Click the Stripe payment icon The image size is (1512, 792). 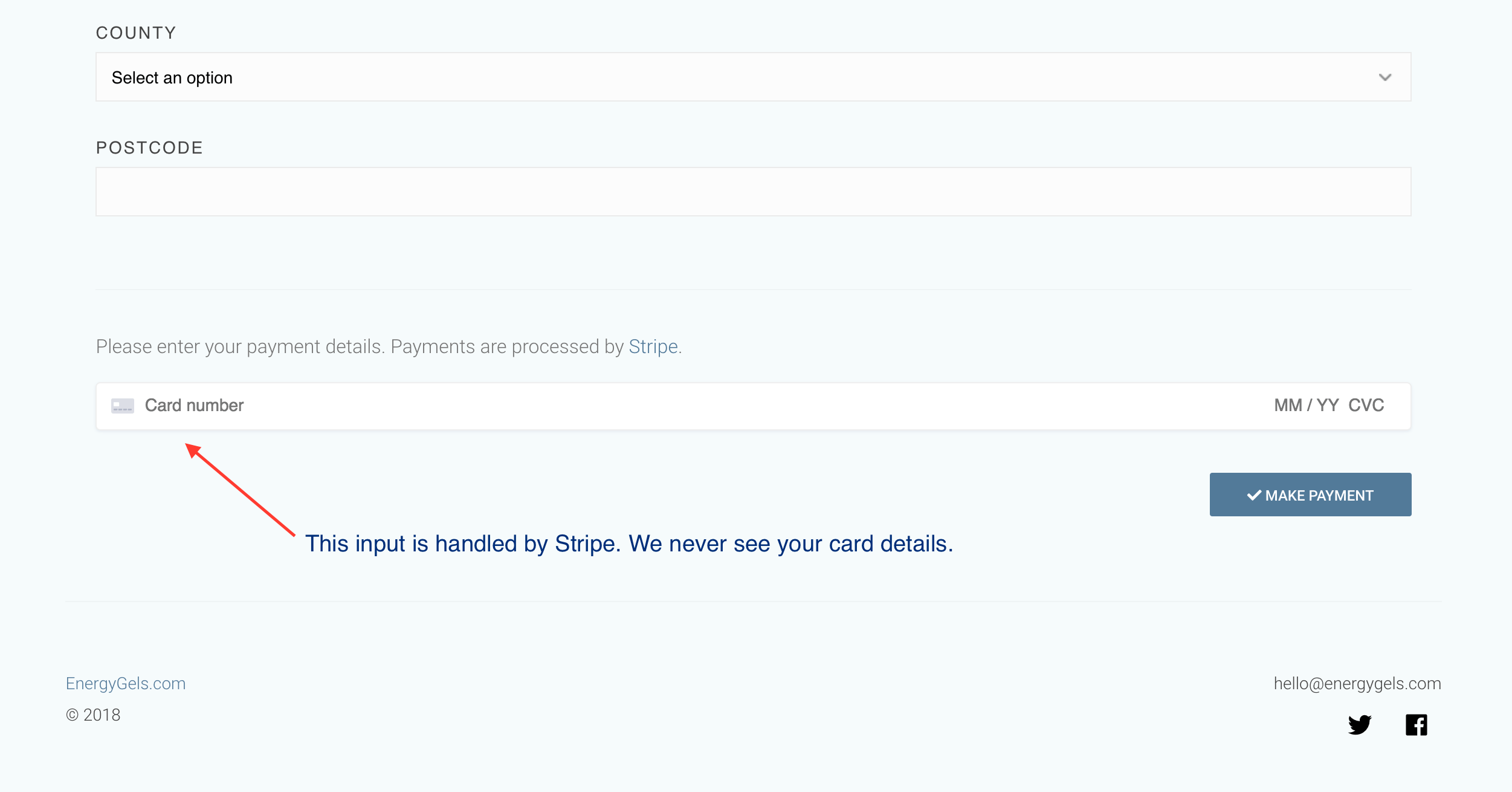(x=121, y=405)
